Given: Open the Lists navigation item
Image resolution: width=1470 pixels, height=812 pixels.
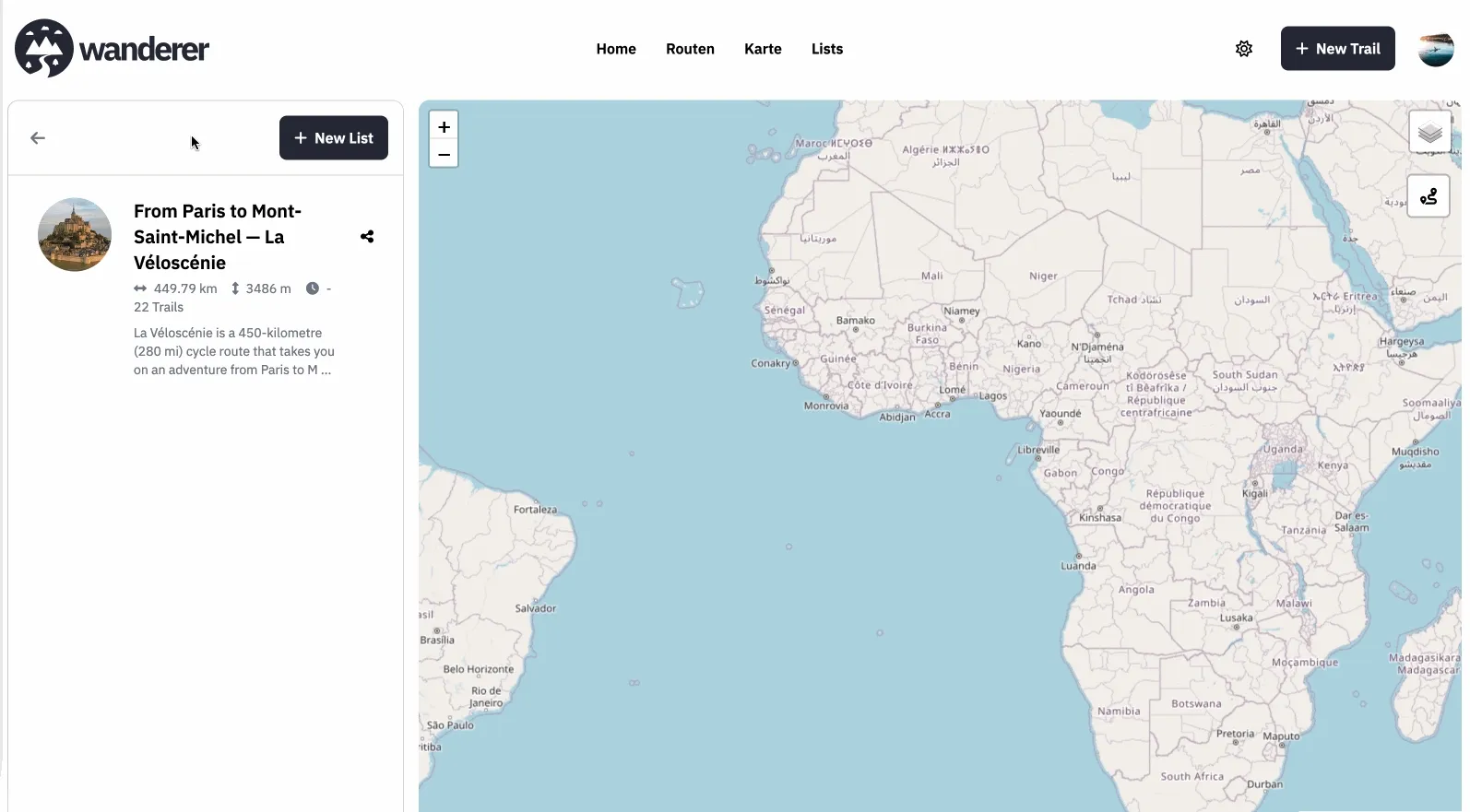Looking at the screenshot, I should coord(826,49).
